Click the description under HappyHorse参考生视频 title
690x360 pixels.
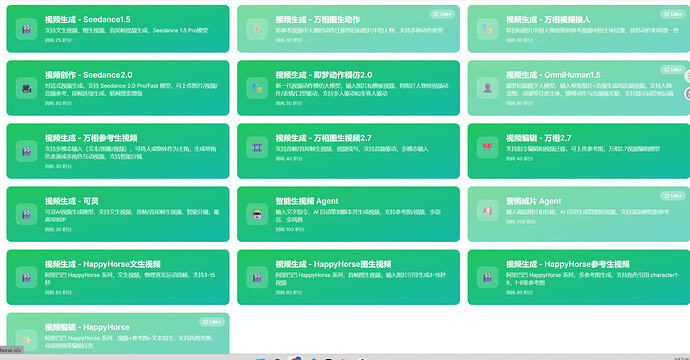pyautogui.click(x=593, y=279)
